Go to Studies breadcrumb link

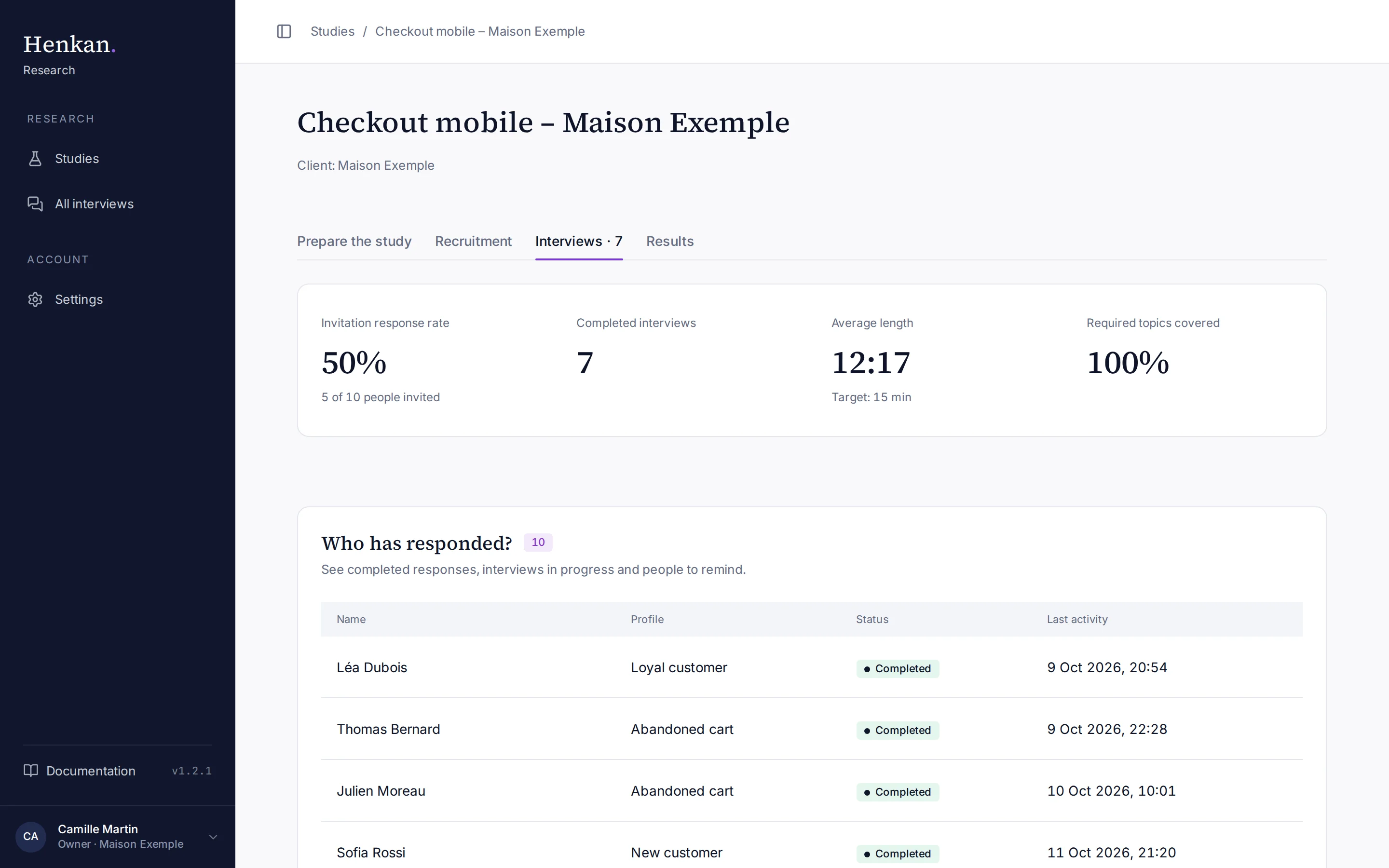pyautogui.click(x=332, y=31)
